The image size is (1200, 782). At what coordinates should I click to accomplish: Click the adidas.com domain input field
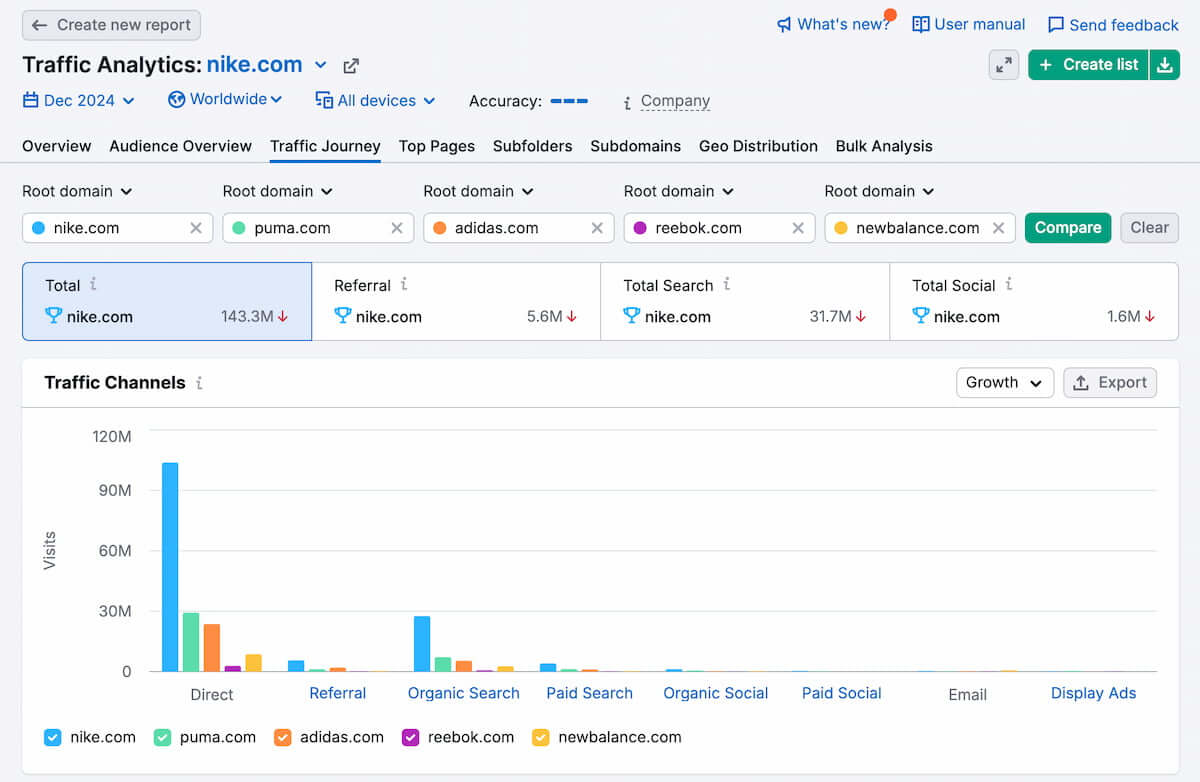coord(519,228)
